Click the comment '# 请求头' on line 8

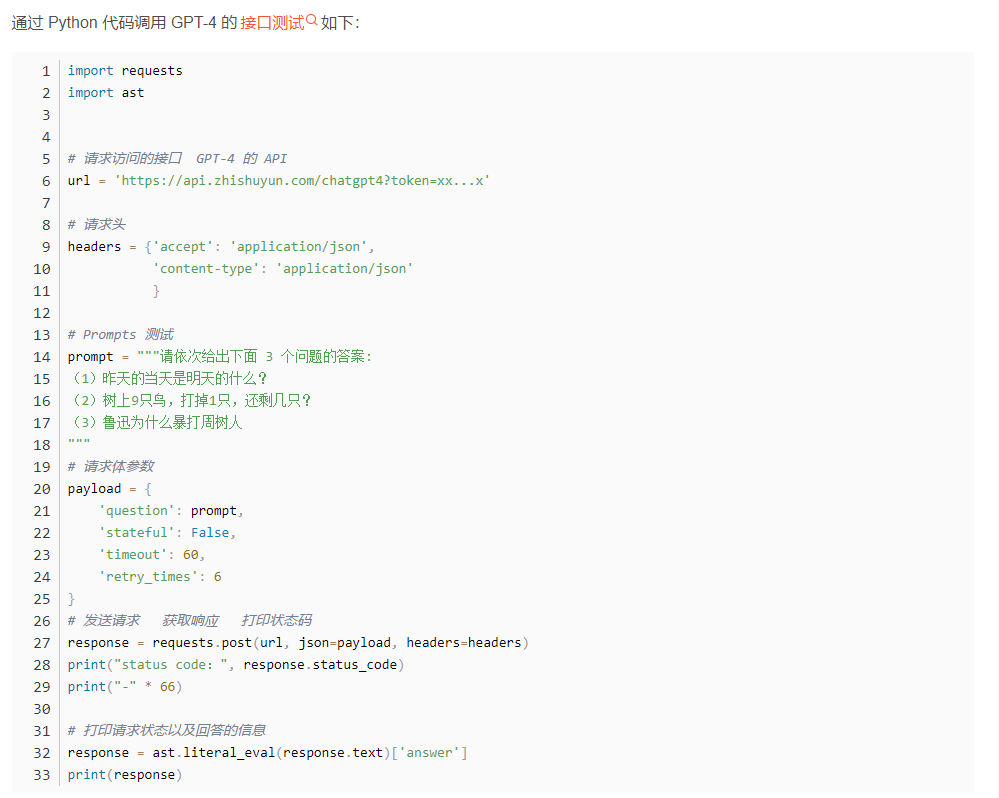97,225
